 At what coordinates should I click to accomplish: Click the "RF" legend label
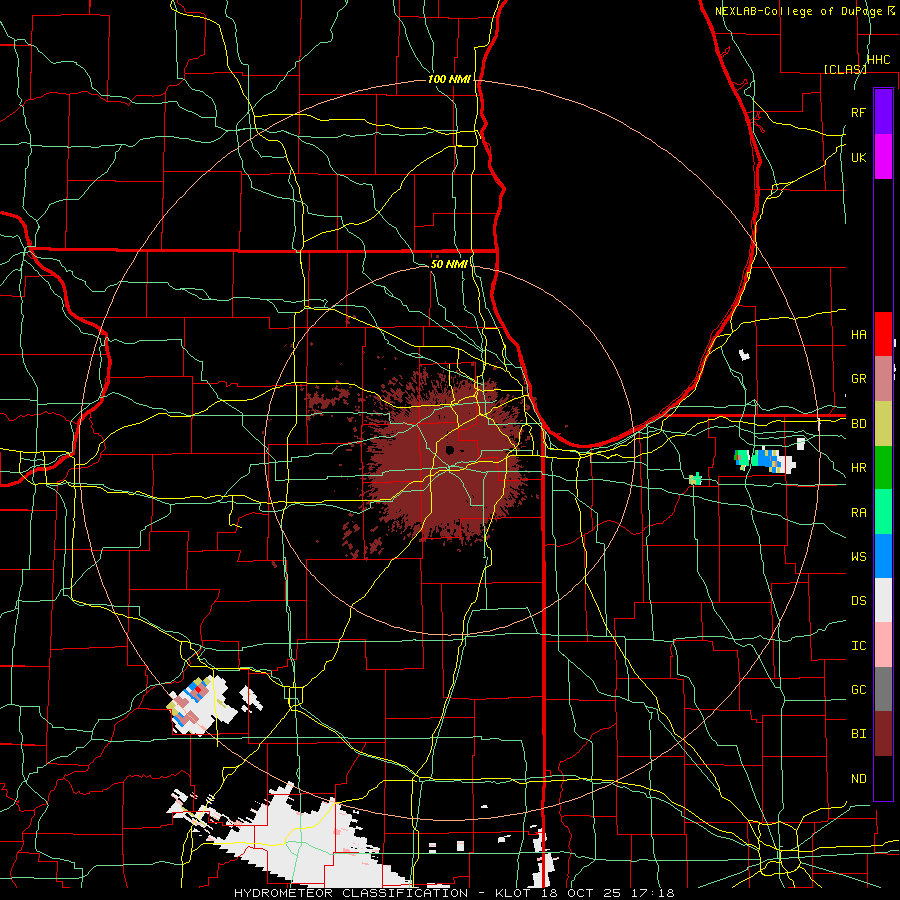coord(858,112)
